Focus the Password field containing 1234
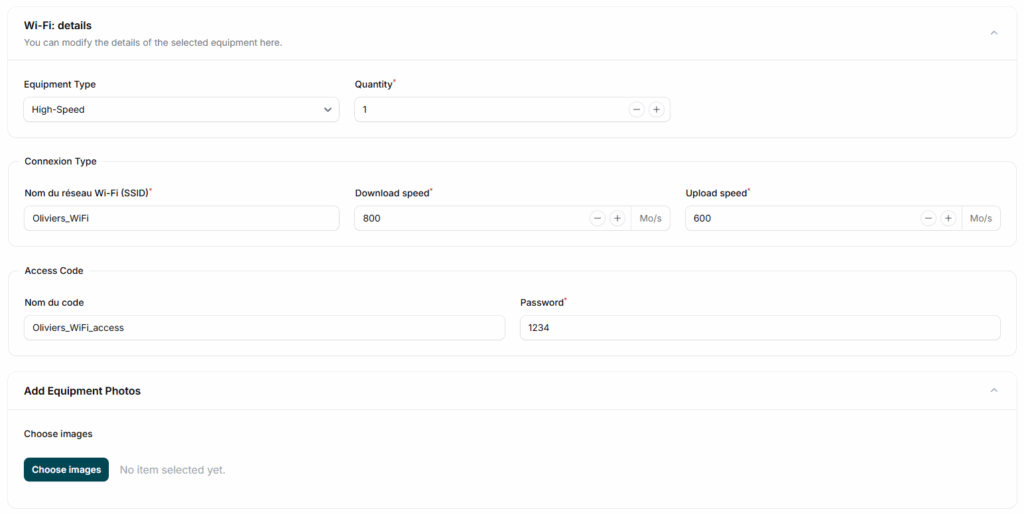The image size is (1024, 514). [x=759, y=328]
